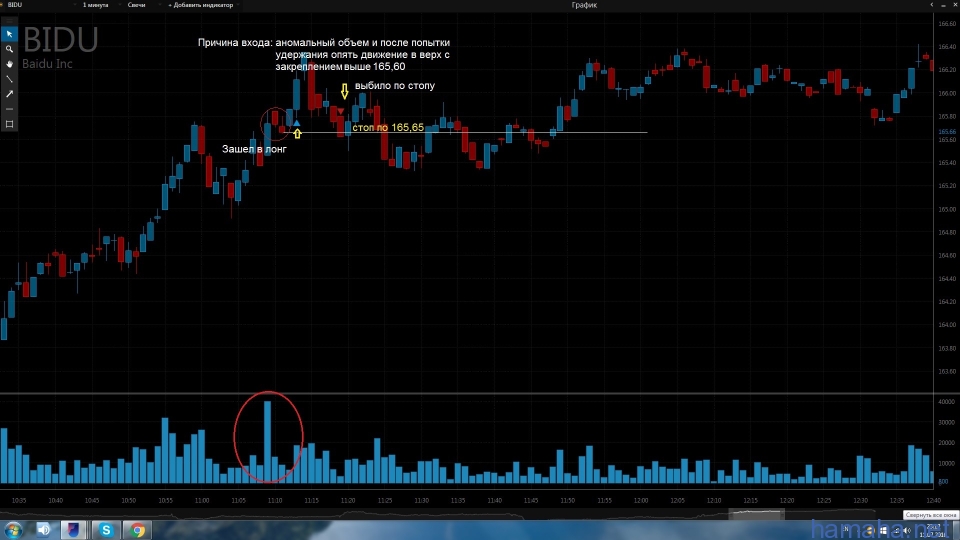Open the trading terminal taskbar icon
Screen dimensions: 960x540
point(73,530)
